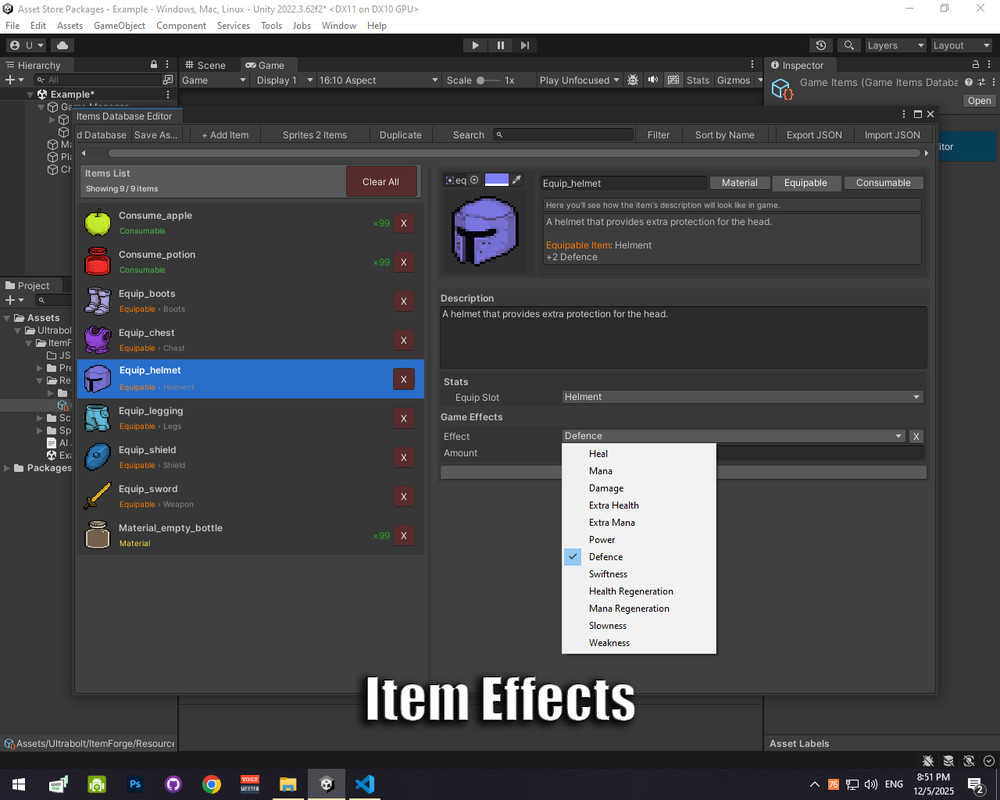Click the Pause button in the toolbar
This screenshot has width=1000, height=800.
499,44
